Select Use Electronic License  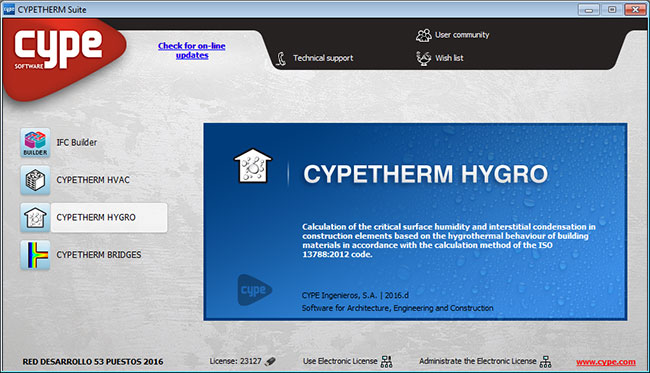pos(340,361)
